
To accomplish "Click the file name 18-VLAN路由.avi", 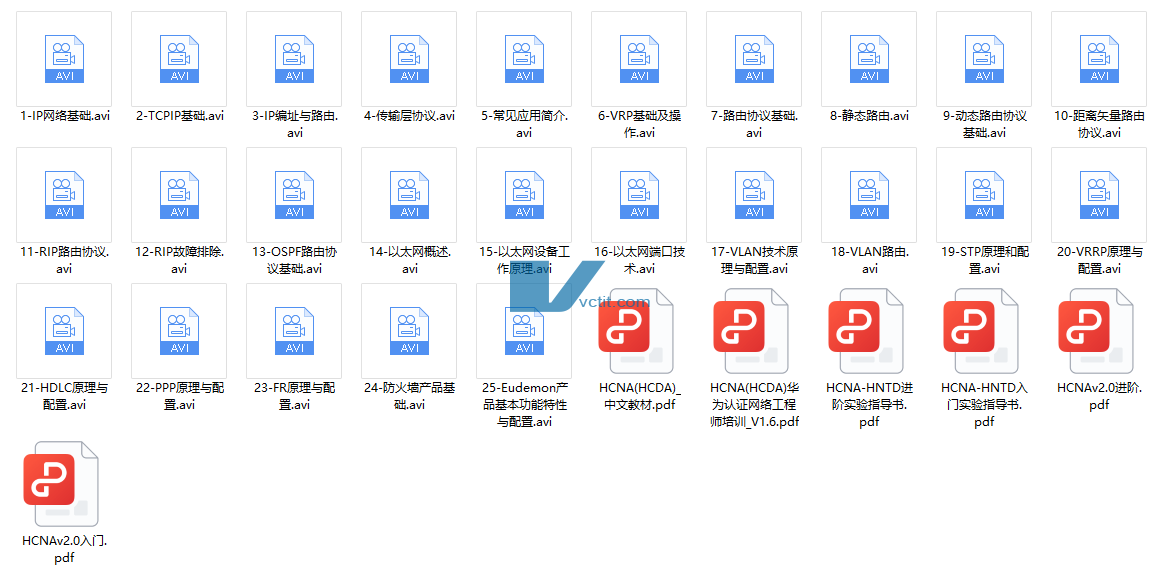I will [869, 260].
